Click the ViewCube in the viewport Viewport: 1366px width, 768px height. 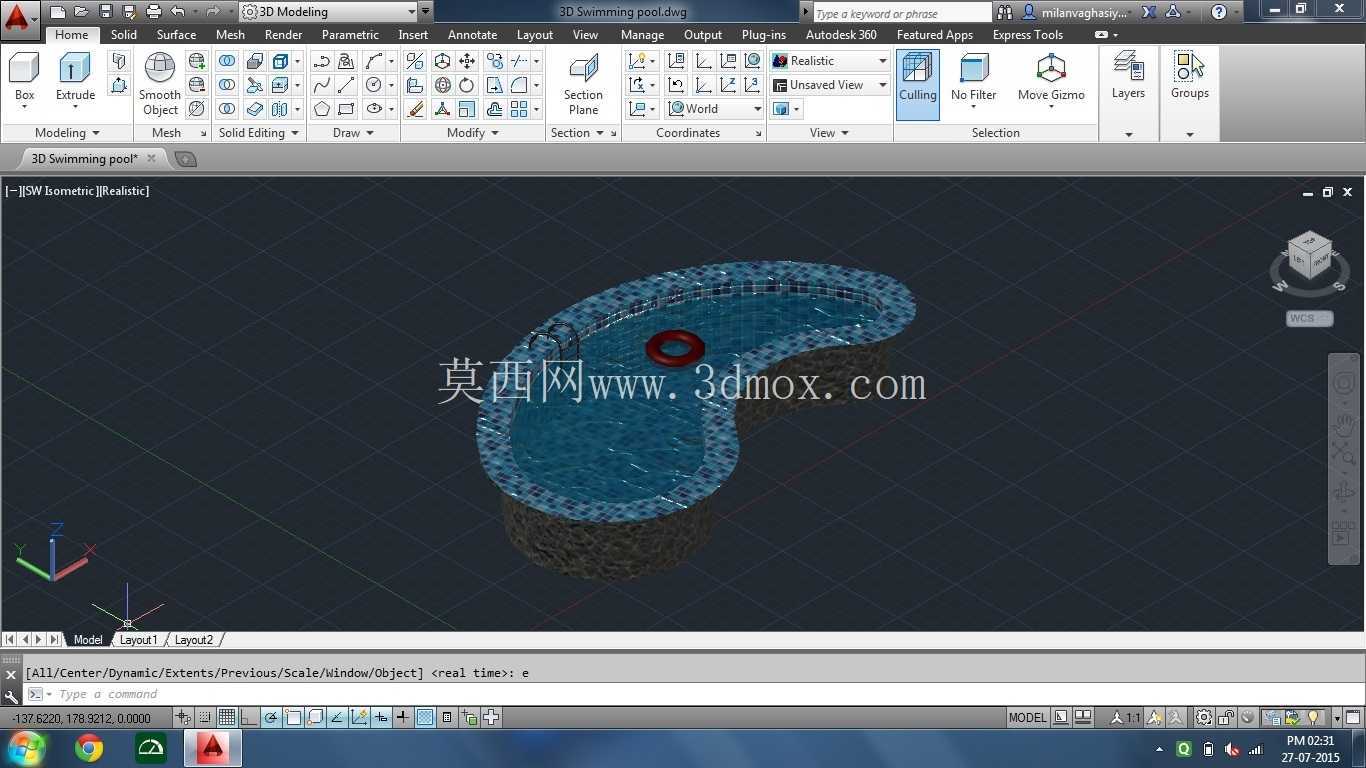pos(1310,256)
